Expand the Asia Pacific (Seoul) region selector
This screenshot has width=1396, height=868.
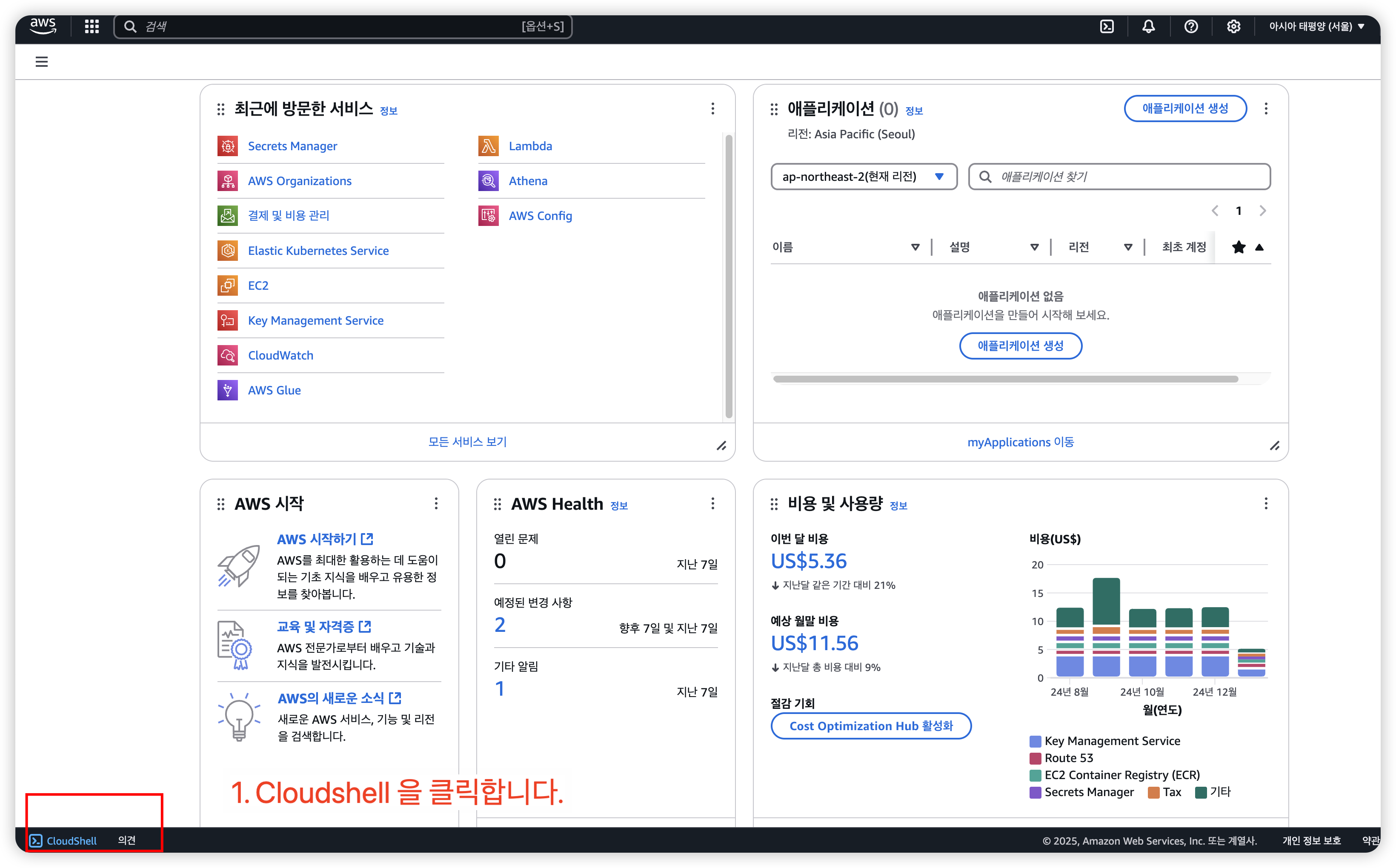point(1316,26)
